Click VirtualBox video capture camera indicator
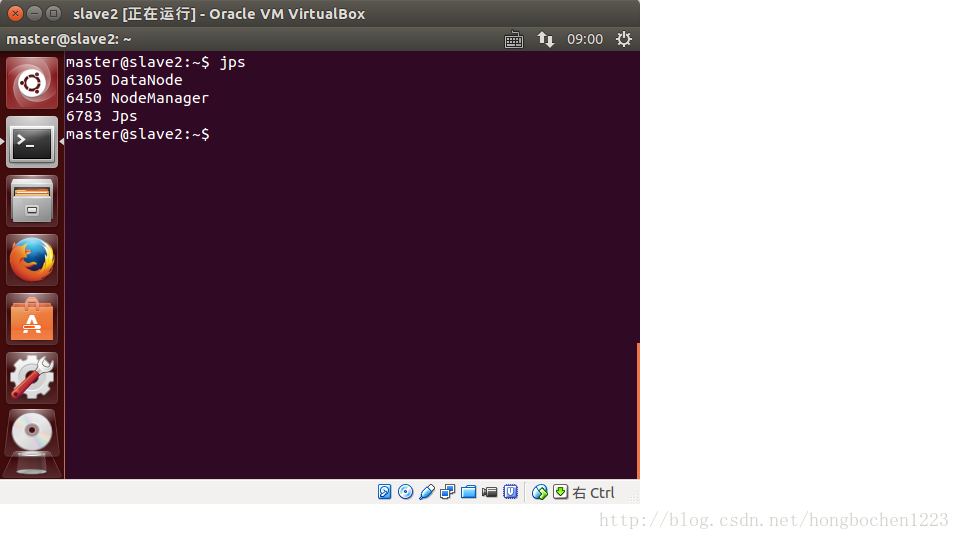Screen dimensions: 960x540 [489, 492]
